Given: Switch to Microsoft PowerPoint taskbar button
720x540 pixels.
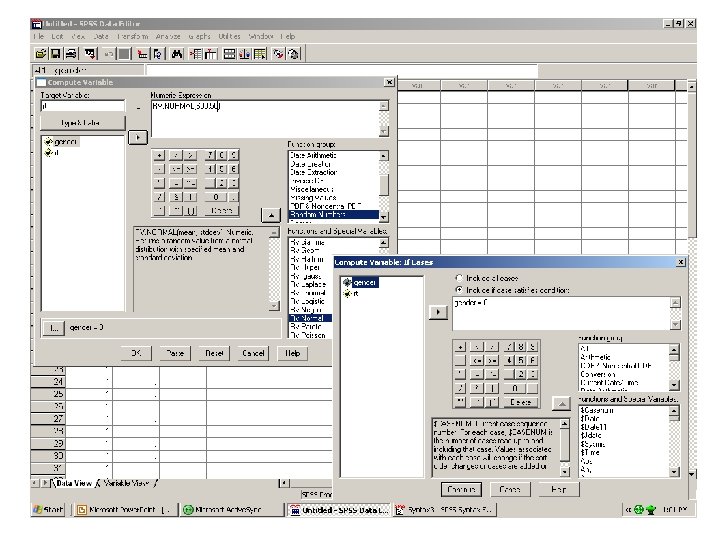Looking at the screenshot, I should coord(125,510).
